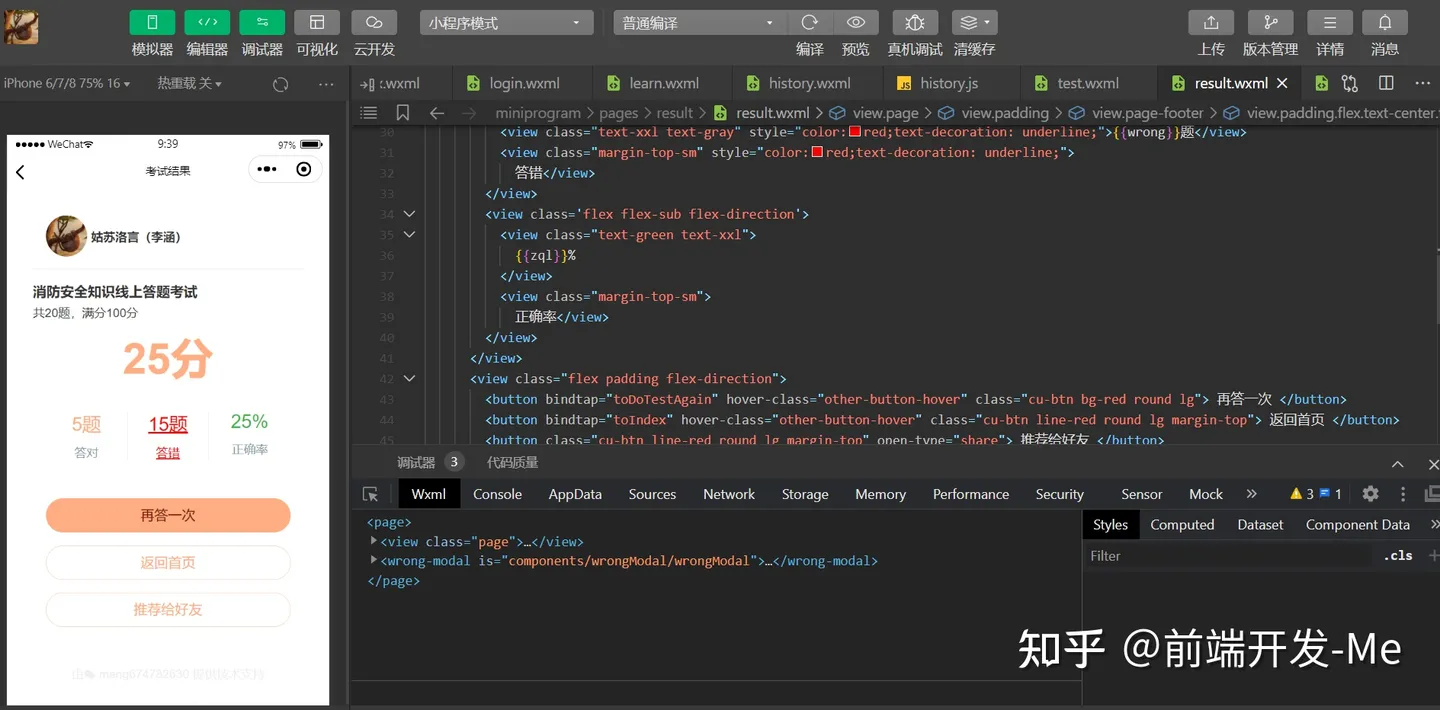This screenshot has height=710, width=1440.
Task: Click the preview eye icon (预览)
Action: [x=856, y=23]
